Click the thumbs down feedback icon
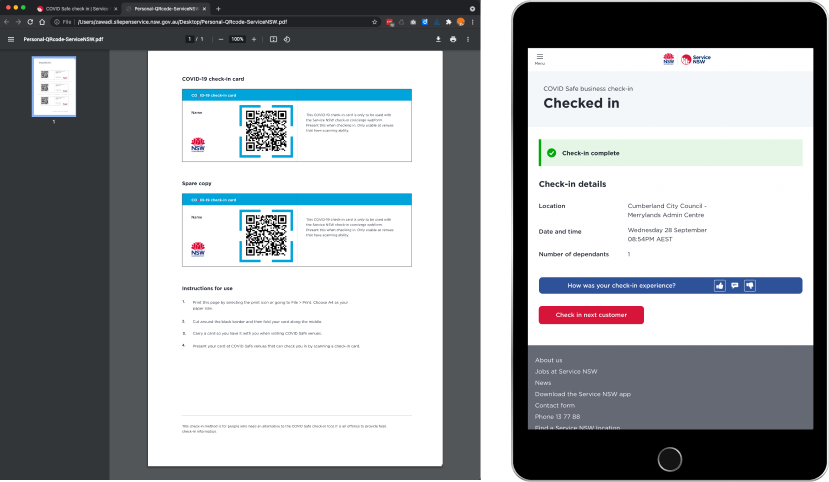829x482 pixels. 749,286
